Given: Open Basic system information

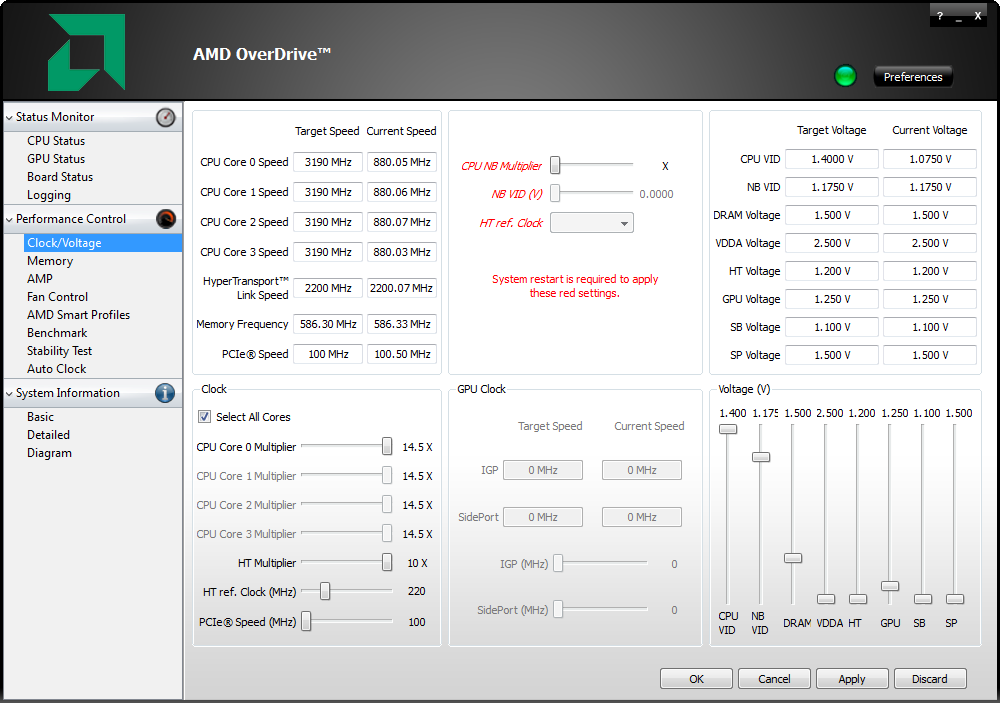Looking at the screenshot, I should tap(40, 417).
